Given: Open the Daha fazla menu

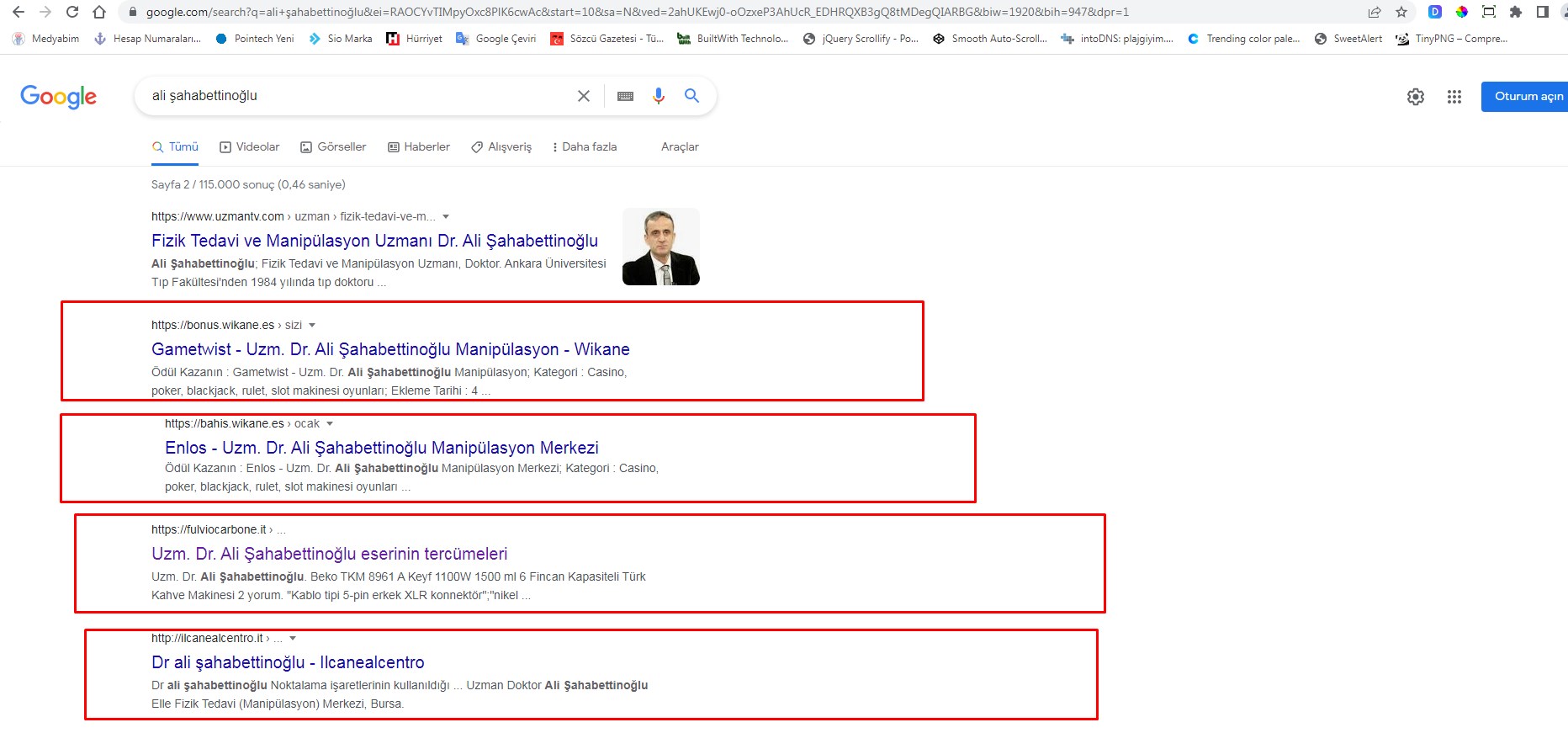Looking at the screenshot, I should click(584, 147).
